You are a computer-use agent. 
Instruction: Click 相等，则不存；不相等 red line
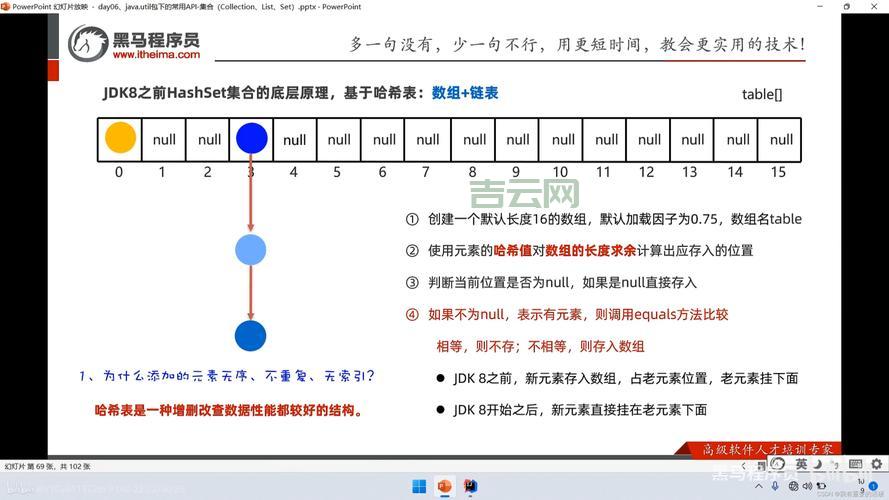click(x=540, y=346)
